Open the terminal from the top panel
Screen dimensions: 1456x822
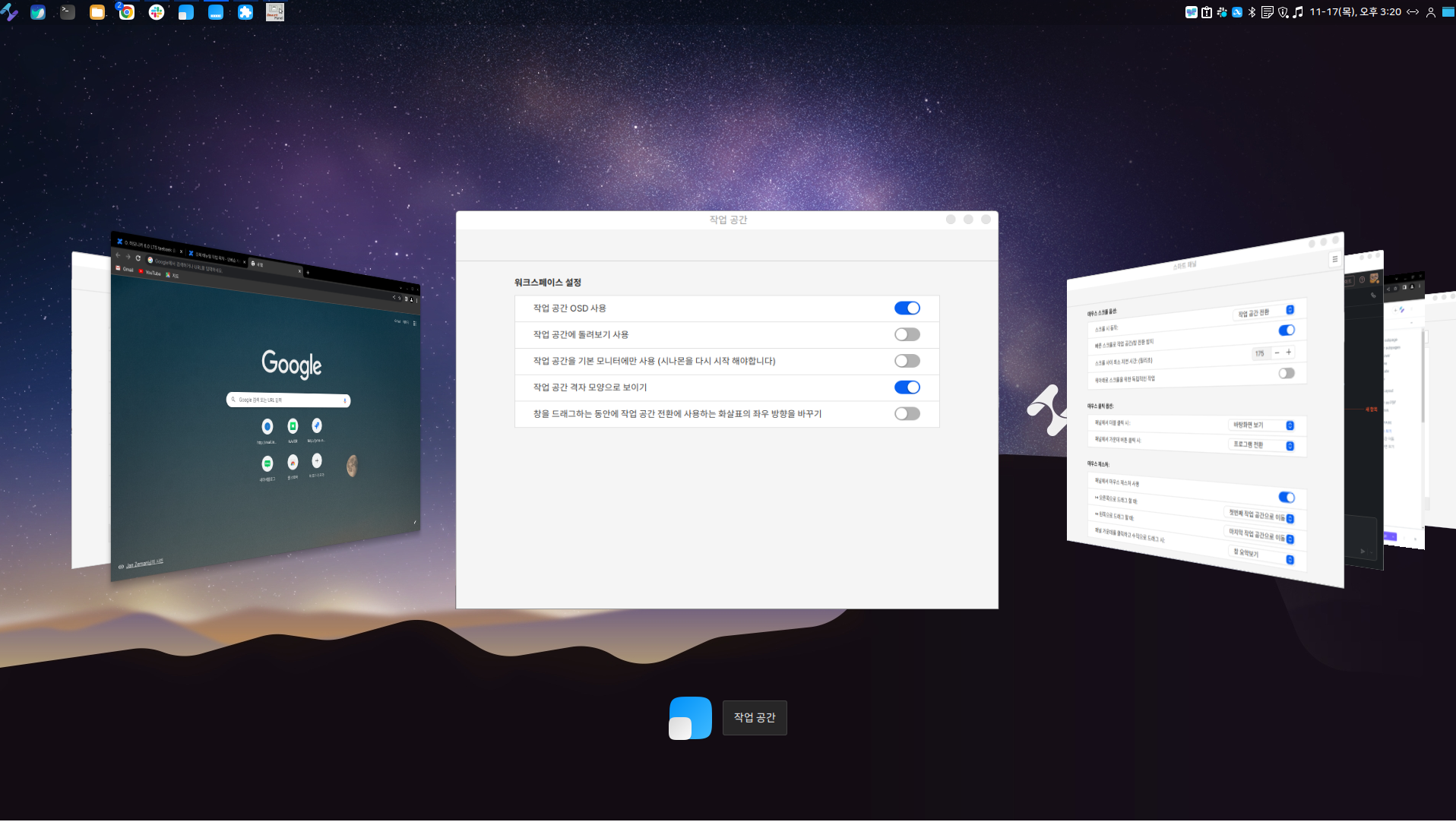[68, 12]
